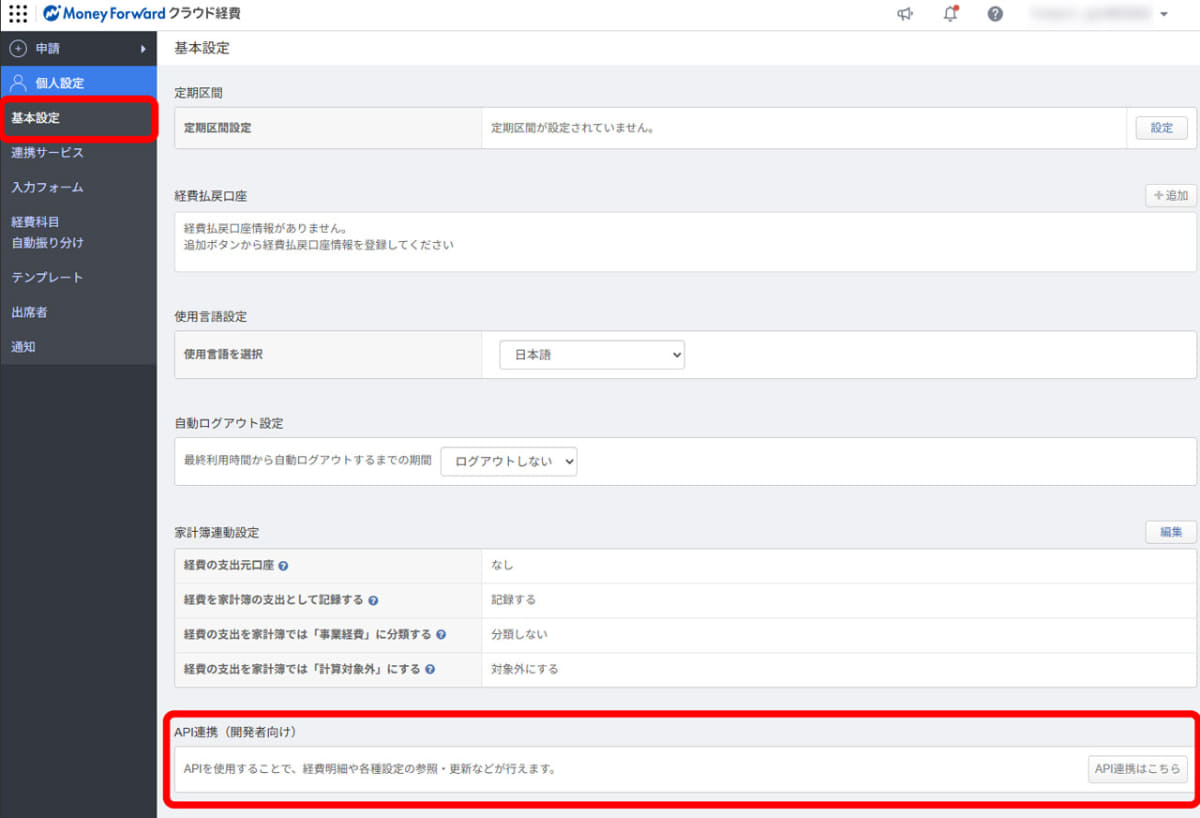
Task: Open the auto-logout period dropdown
Action: point(508,461)
